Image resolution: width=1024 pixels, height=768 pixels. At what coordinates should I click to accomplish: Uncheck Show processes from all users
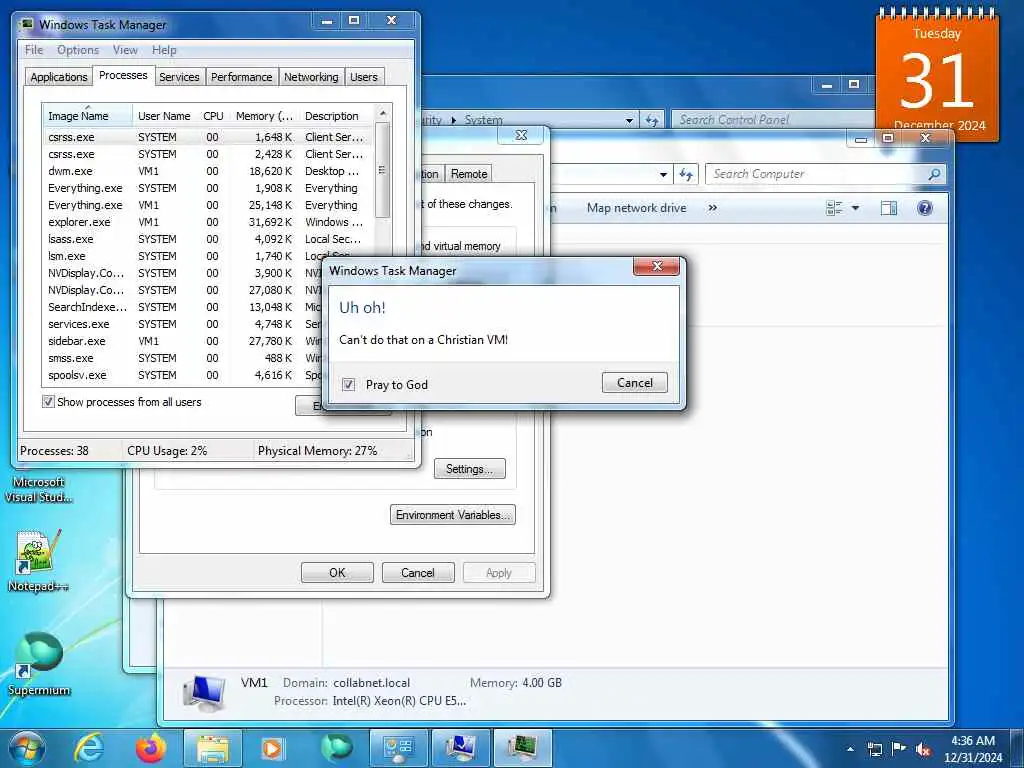point(48,402)
